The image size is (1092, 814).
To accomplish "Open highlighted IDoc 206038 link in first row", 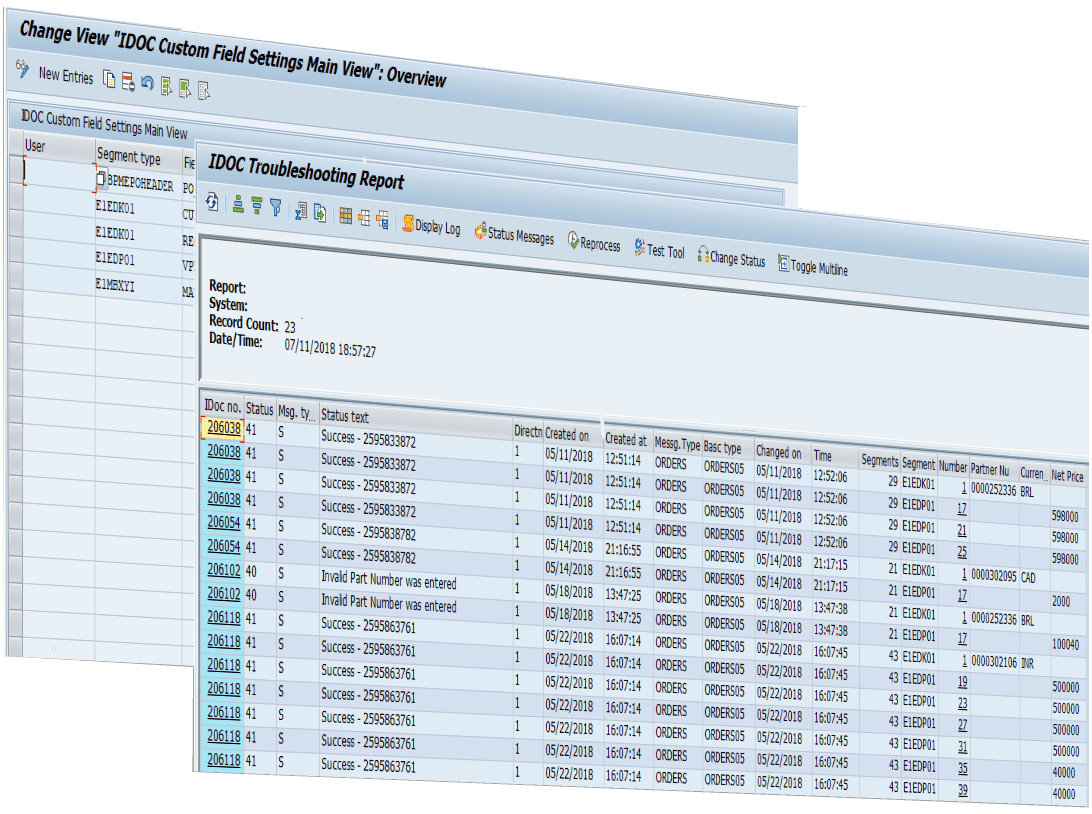I will click(224, 428).
